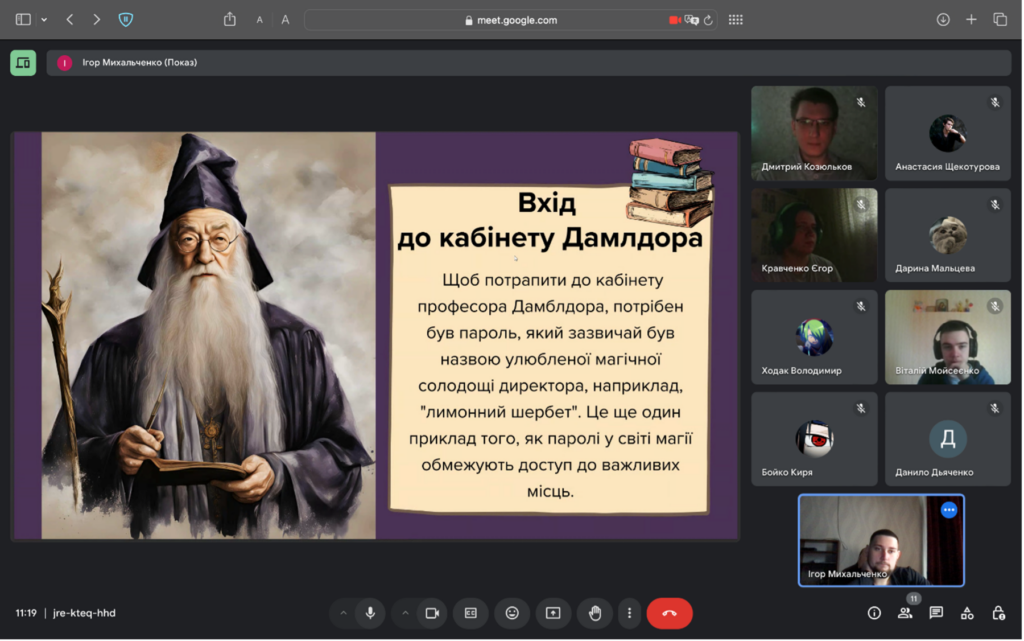Expand video settings chevron

(405, 613)
